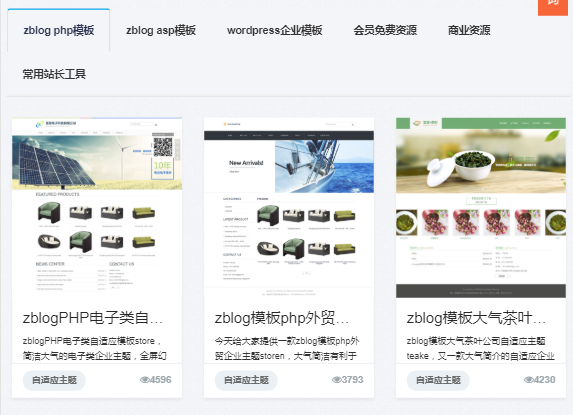Open the green tea template thumbnail

tap(481, 208)
